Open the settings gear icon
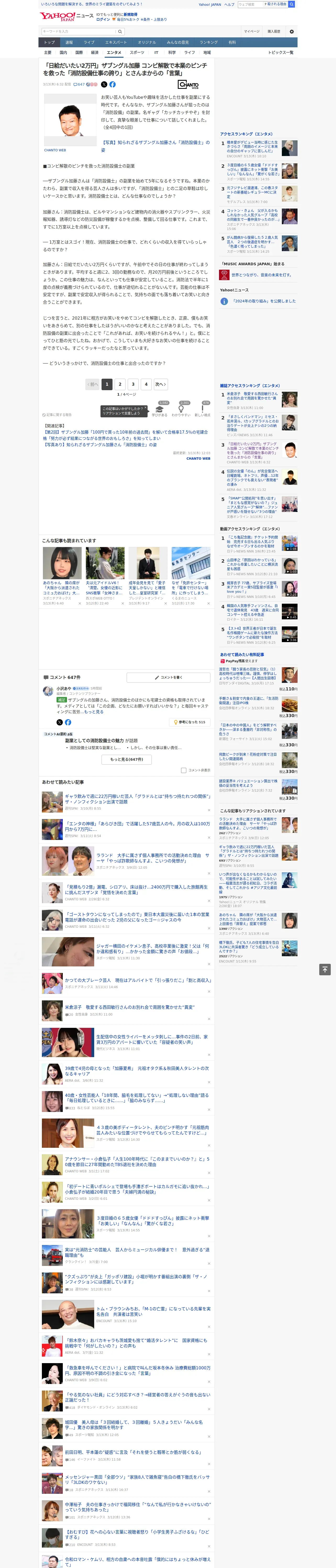The width and height of the screenshot is (336, 1568). pyautogui.click(x=292, y=32)
